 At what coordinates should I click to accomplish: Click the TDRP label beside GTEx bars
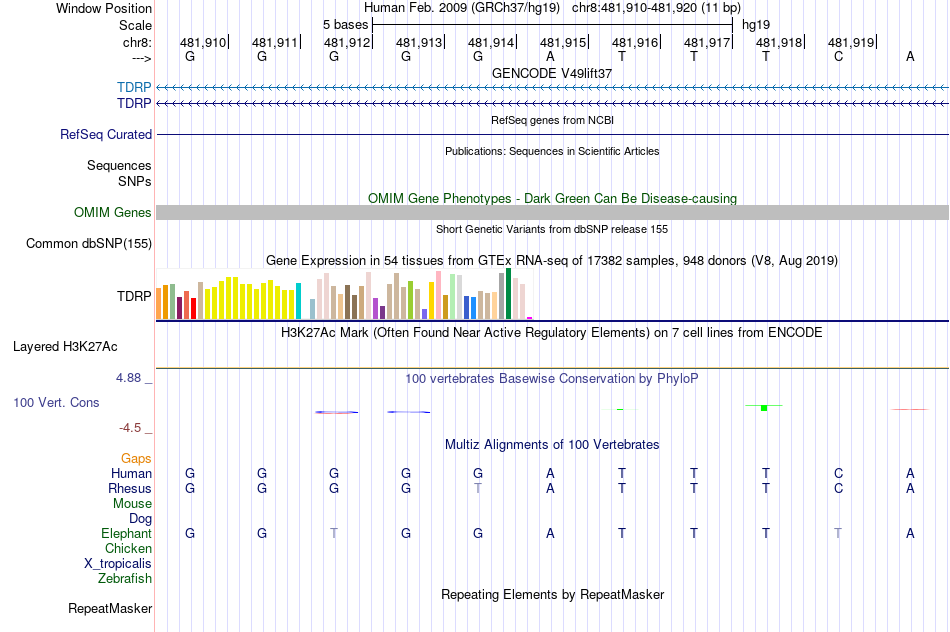[134, 296]
